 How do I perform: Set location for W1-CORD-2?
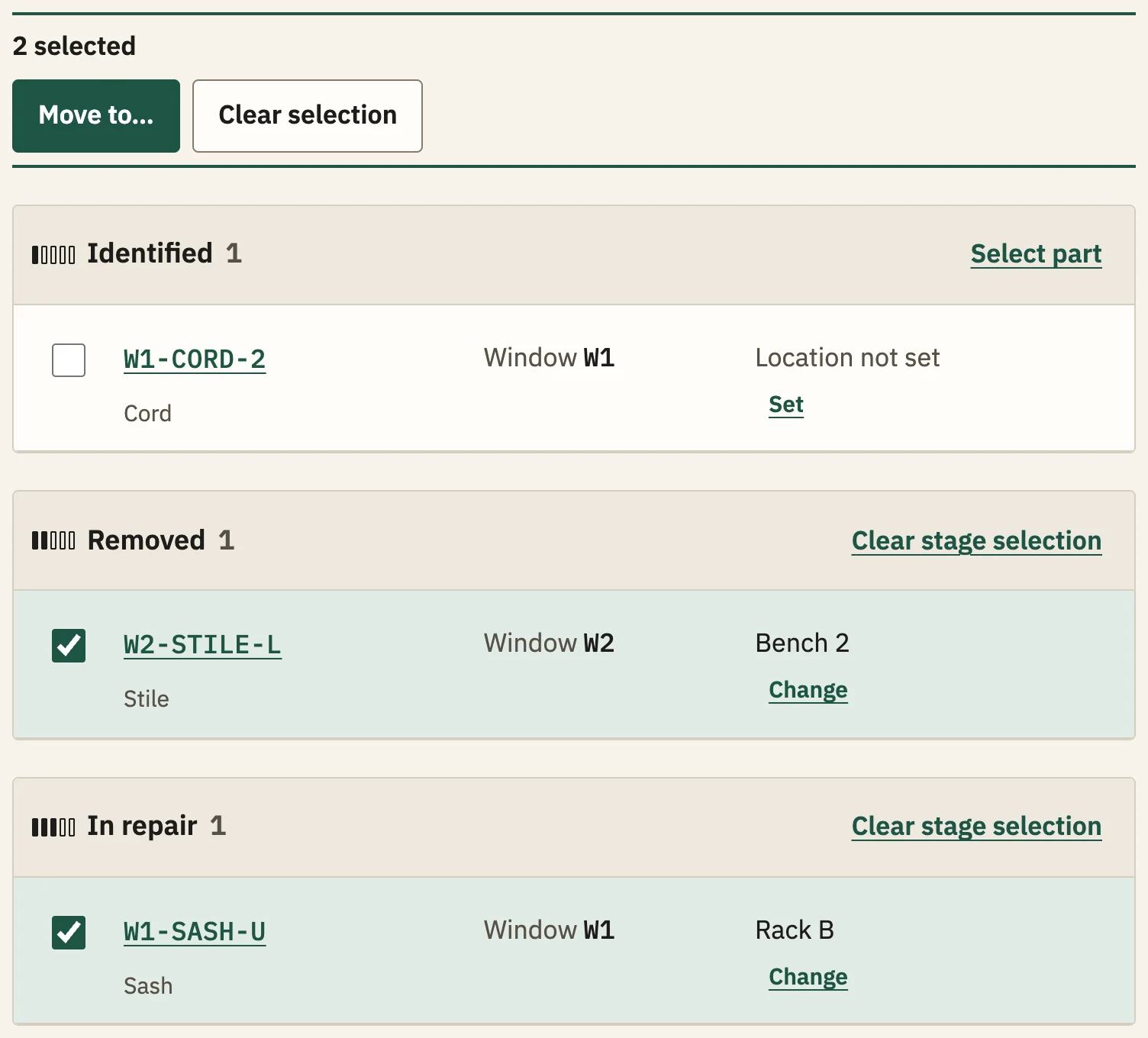(786, 405)
